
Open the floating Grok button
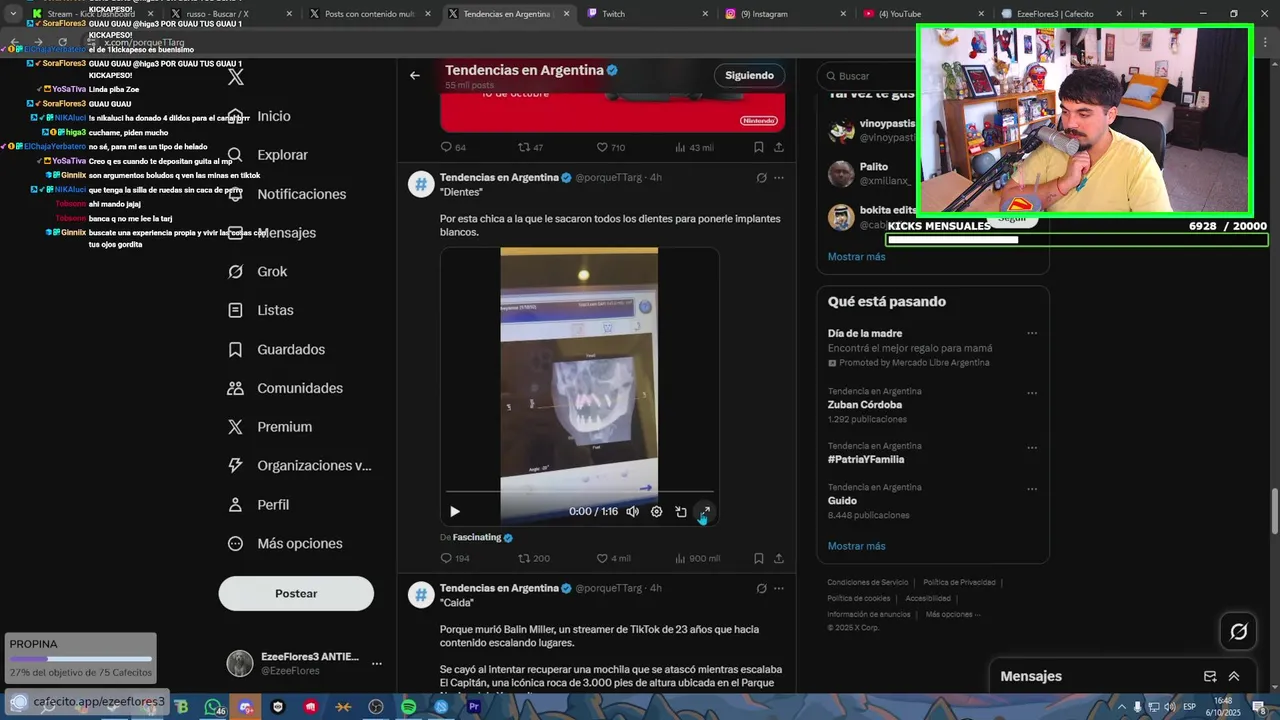(x=1238, y=631)
